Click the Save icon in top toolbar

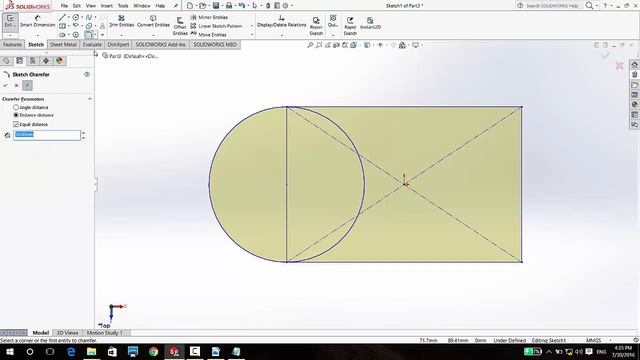pos(216,6)
